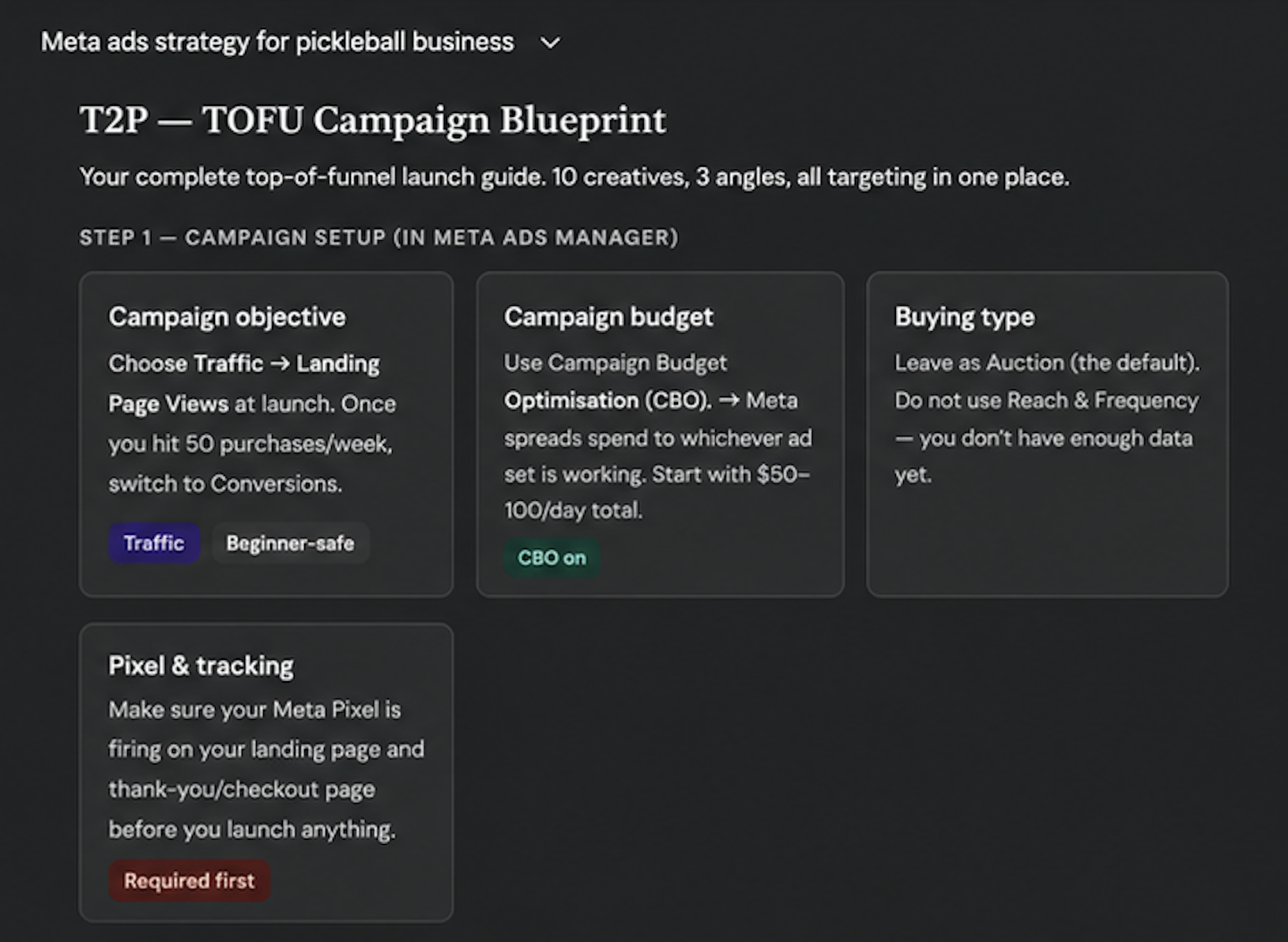Viewport: 1288px width, 942px height.
Task: Click the 'Leave as Auction (the default)' text
Action: click(1047, 363)
